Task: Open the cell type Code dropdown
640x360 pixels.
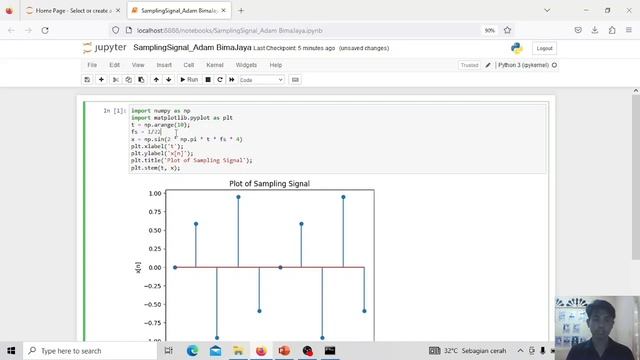Action: point(261,80)
